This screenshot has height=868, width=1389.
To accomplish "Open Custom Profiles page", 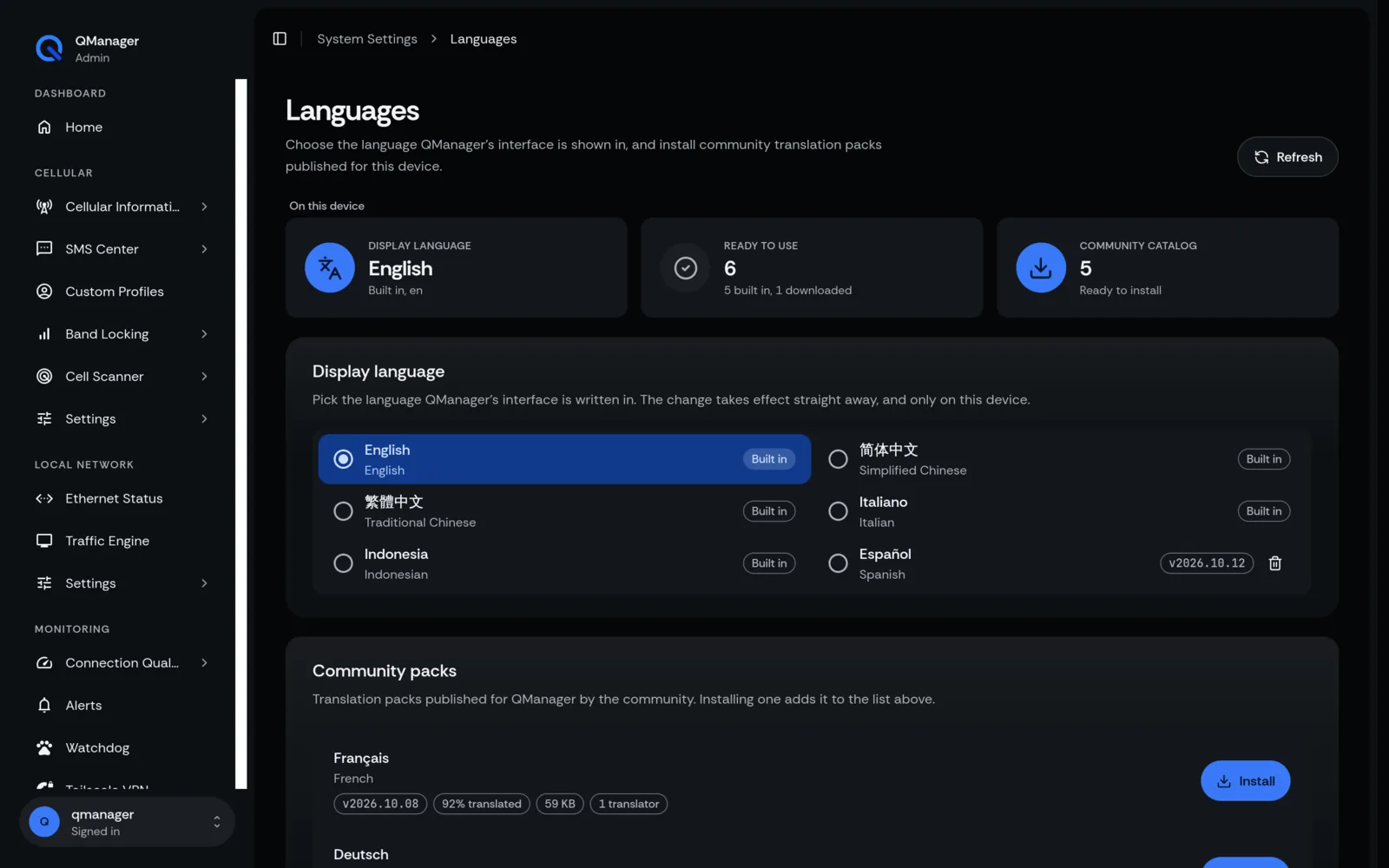I will pos(123,292).
